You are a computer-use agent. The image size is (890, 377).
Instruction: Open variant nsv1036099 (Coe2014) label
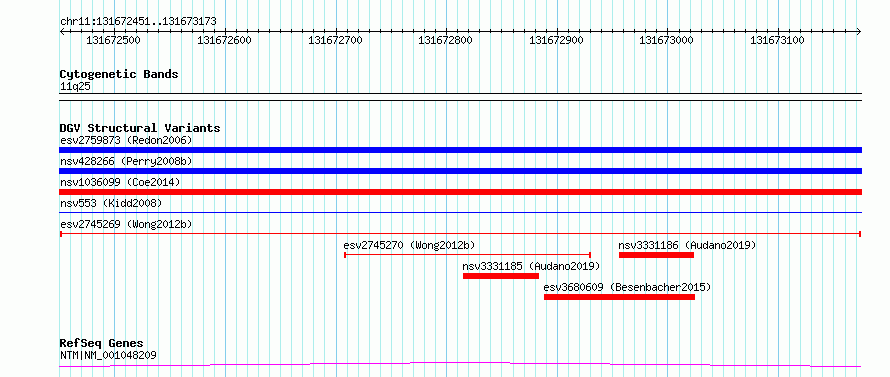click(x=120, y=182)
